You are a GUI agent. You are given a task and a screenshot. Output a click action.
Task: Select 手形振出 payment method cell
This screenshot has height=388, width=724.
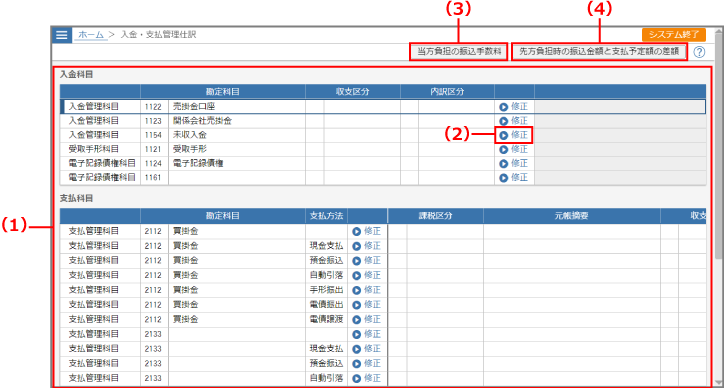[x=326, y=290]
